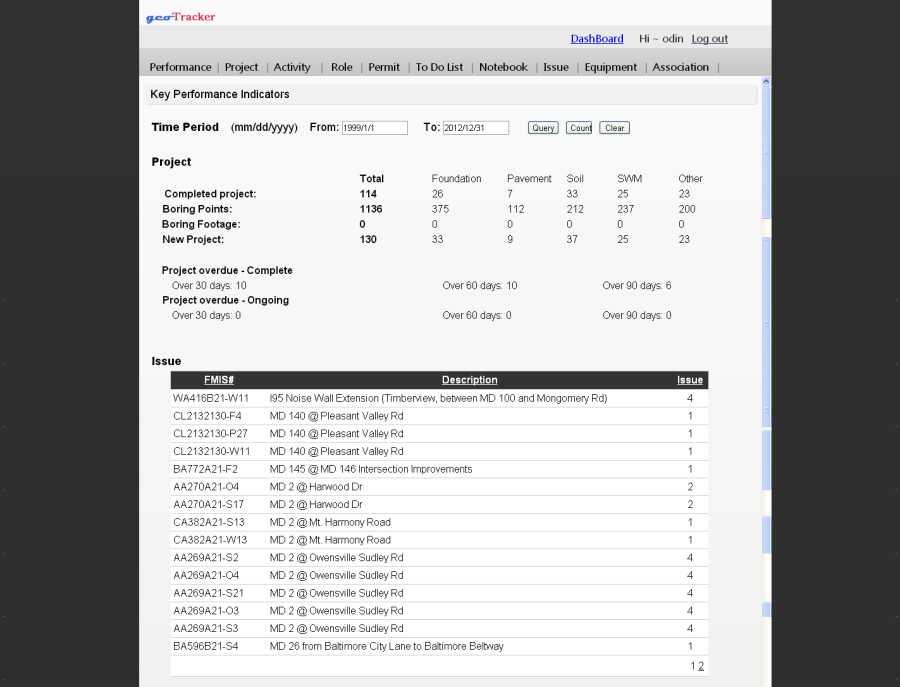Open the Association menu item
Image resolution: width=900 pixels, height=687 pixels.
click(680, 67)
